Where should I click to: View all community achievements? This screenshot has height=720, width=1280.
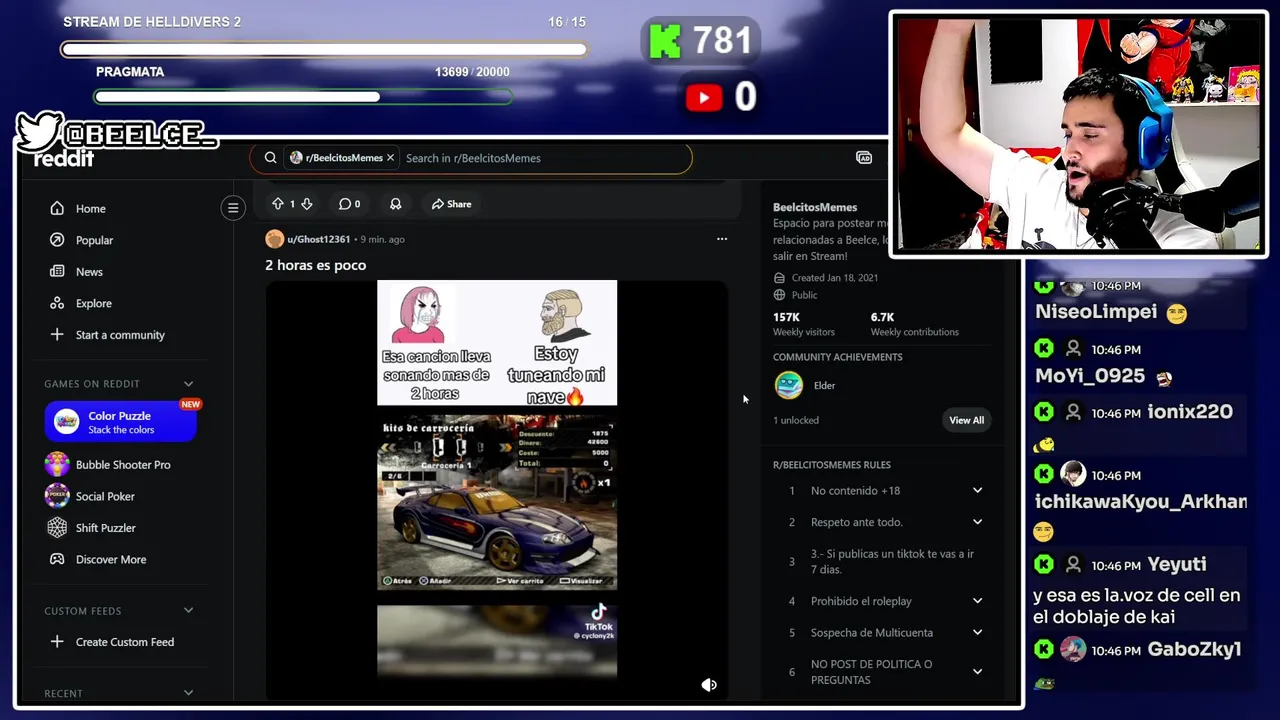tap(966, 420)
